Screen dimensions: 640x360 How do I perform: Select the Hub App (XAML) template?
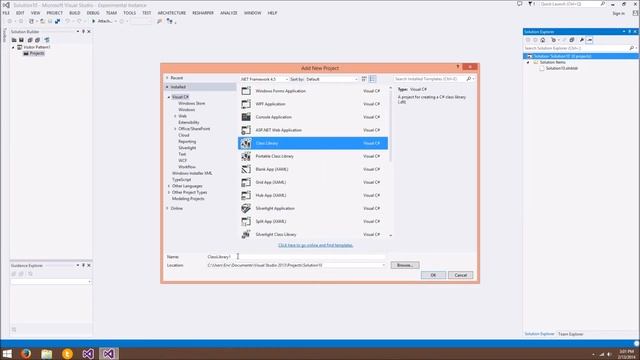coord(313,196)
